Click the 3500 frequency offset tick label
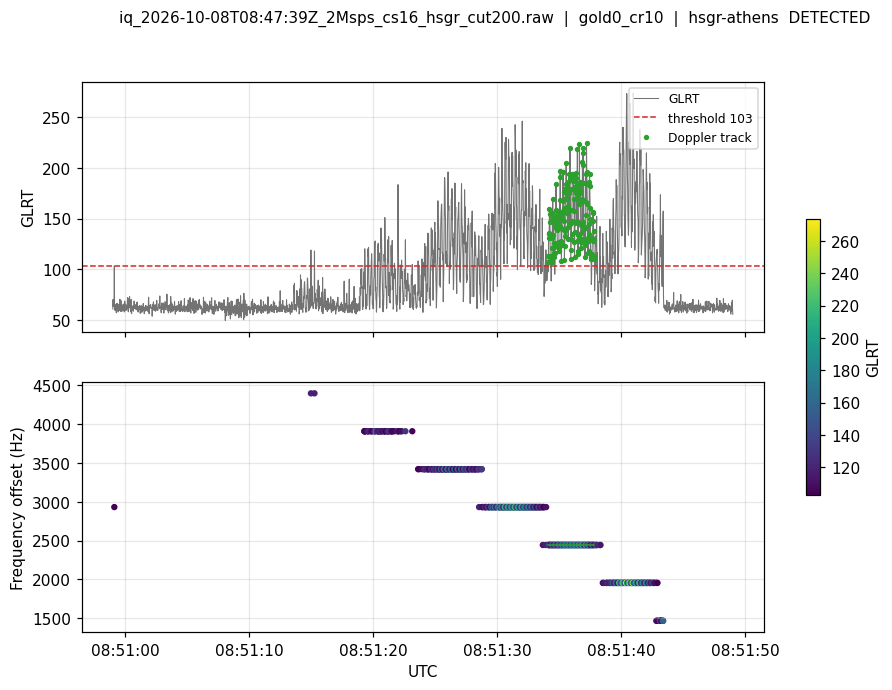Image resolution: width=892 pixels, height=690 pixels. [53, 464]
